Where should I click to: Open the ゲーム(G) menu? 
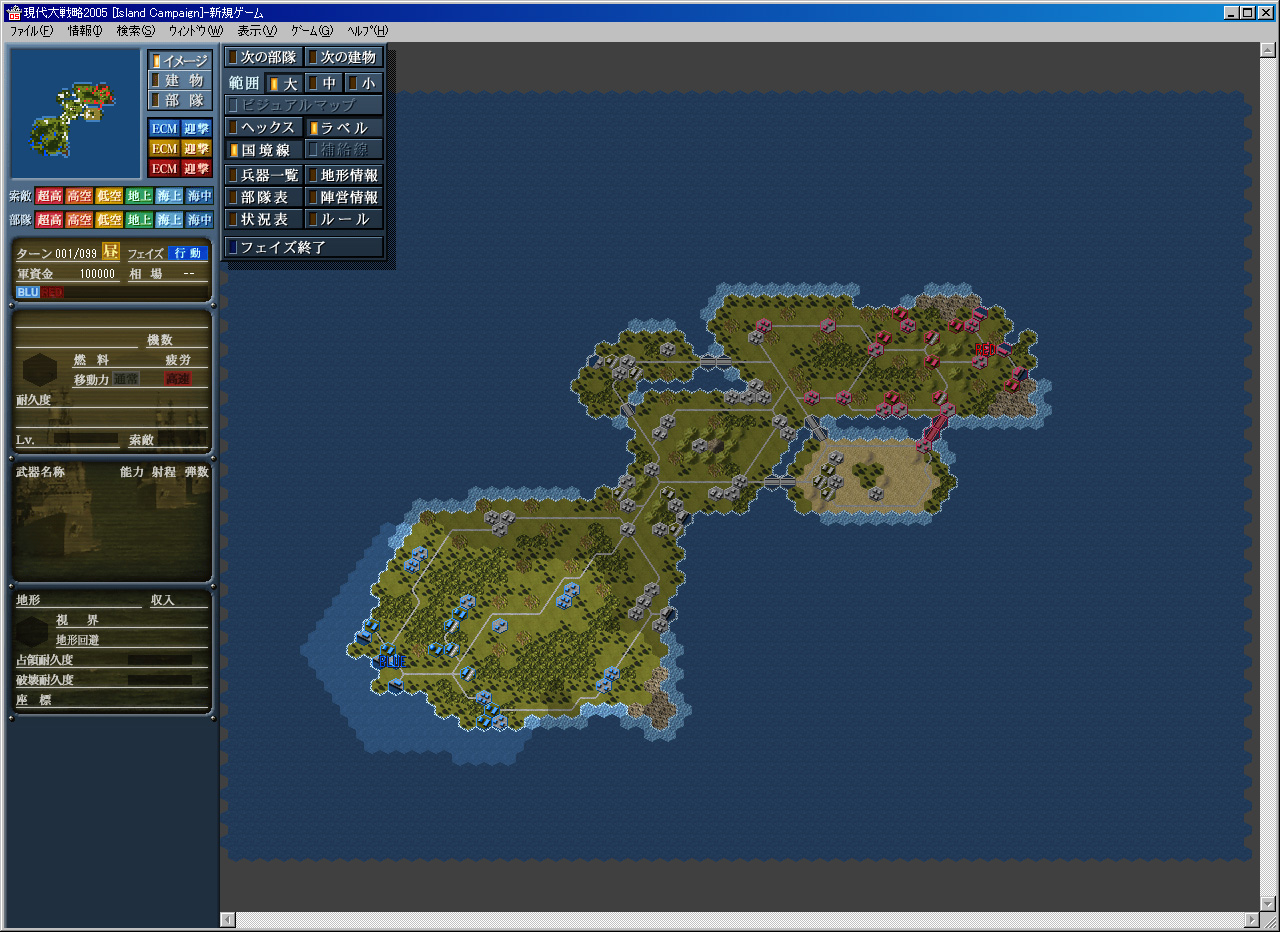(312, 31)
